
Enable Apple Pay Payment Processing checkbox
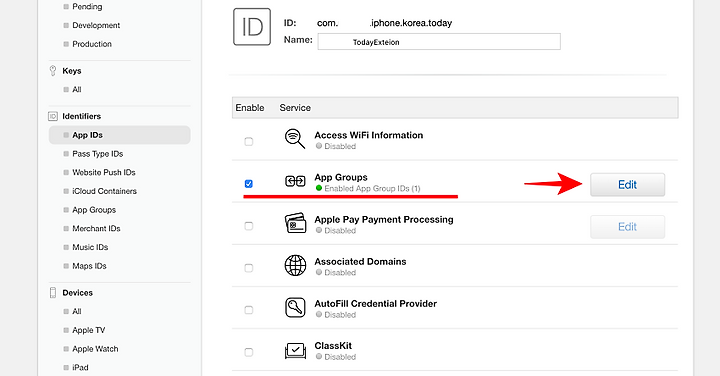(248, 226)
